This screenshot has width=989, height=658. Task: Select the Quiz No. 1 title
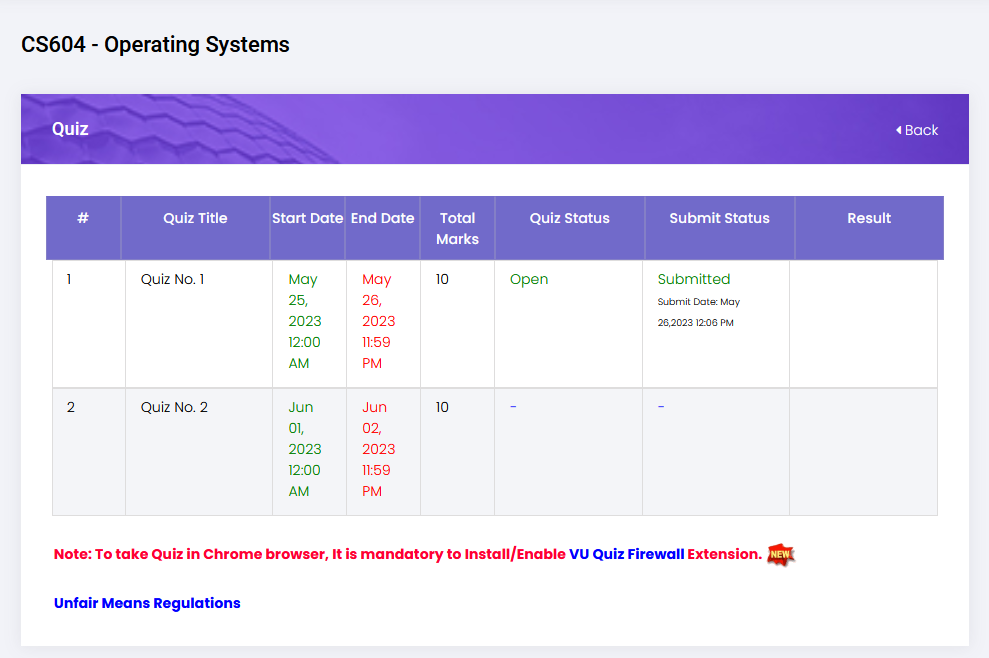click(172, 279)
